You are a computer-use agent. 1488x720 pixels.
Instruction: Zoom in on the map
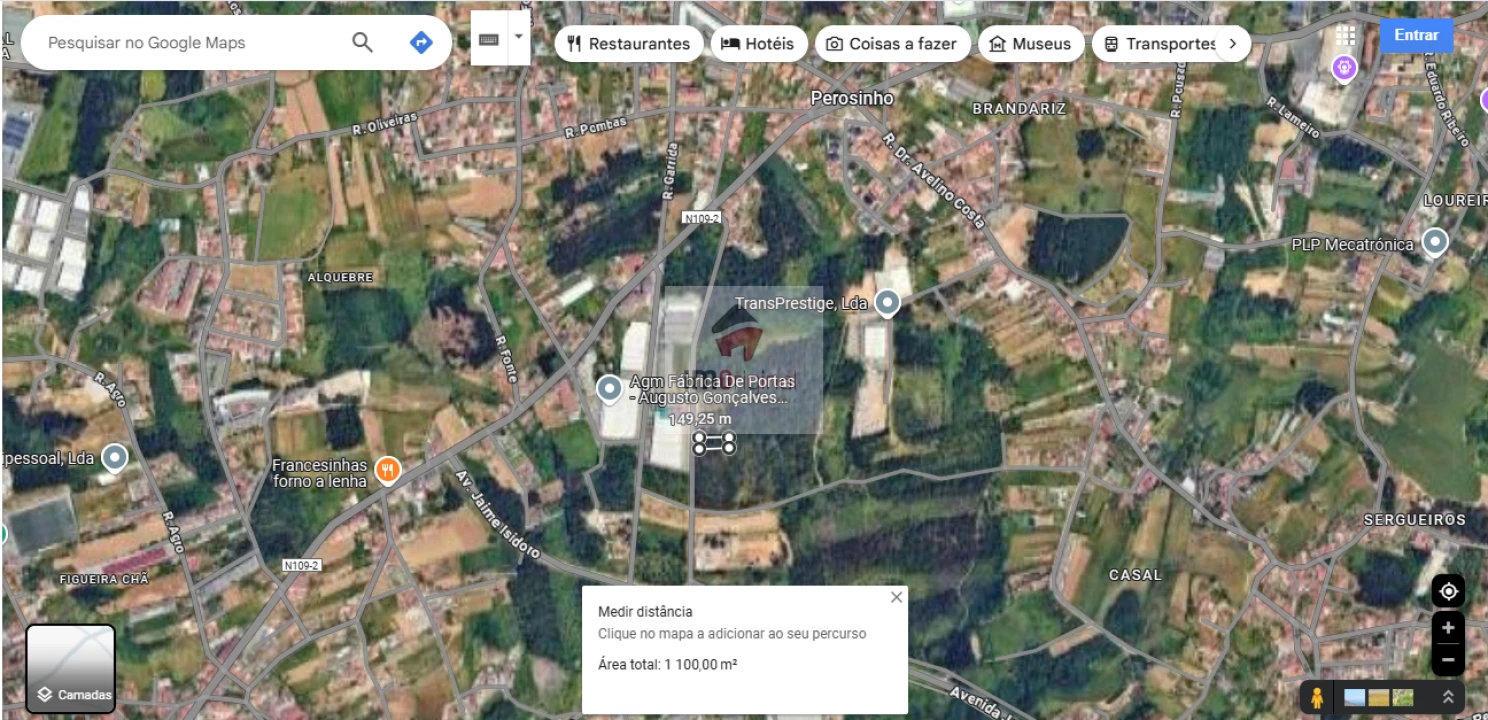pyautogui.click(x=1448, y=628)
